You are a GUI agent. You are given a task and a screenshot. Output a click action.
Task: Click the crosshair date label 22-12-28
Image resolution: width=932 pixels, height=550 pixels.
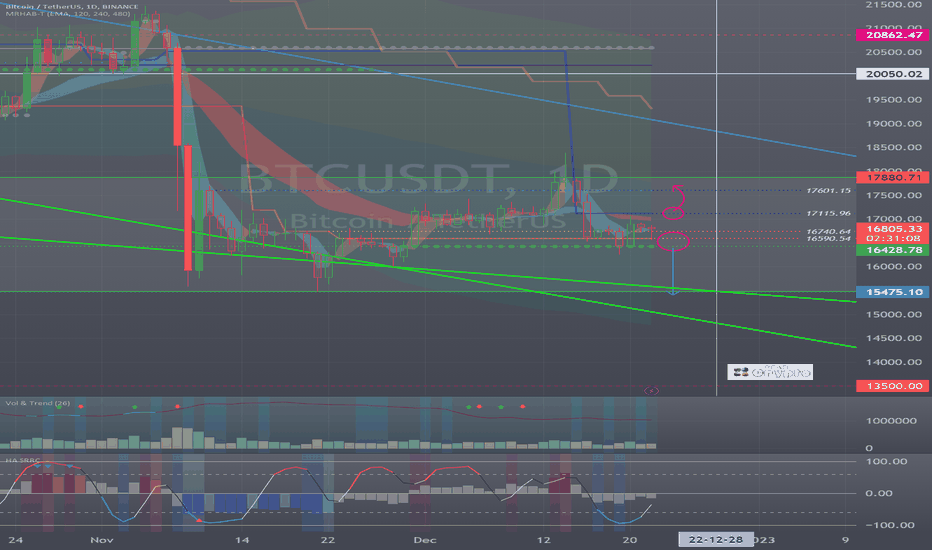point(716,539)
